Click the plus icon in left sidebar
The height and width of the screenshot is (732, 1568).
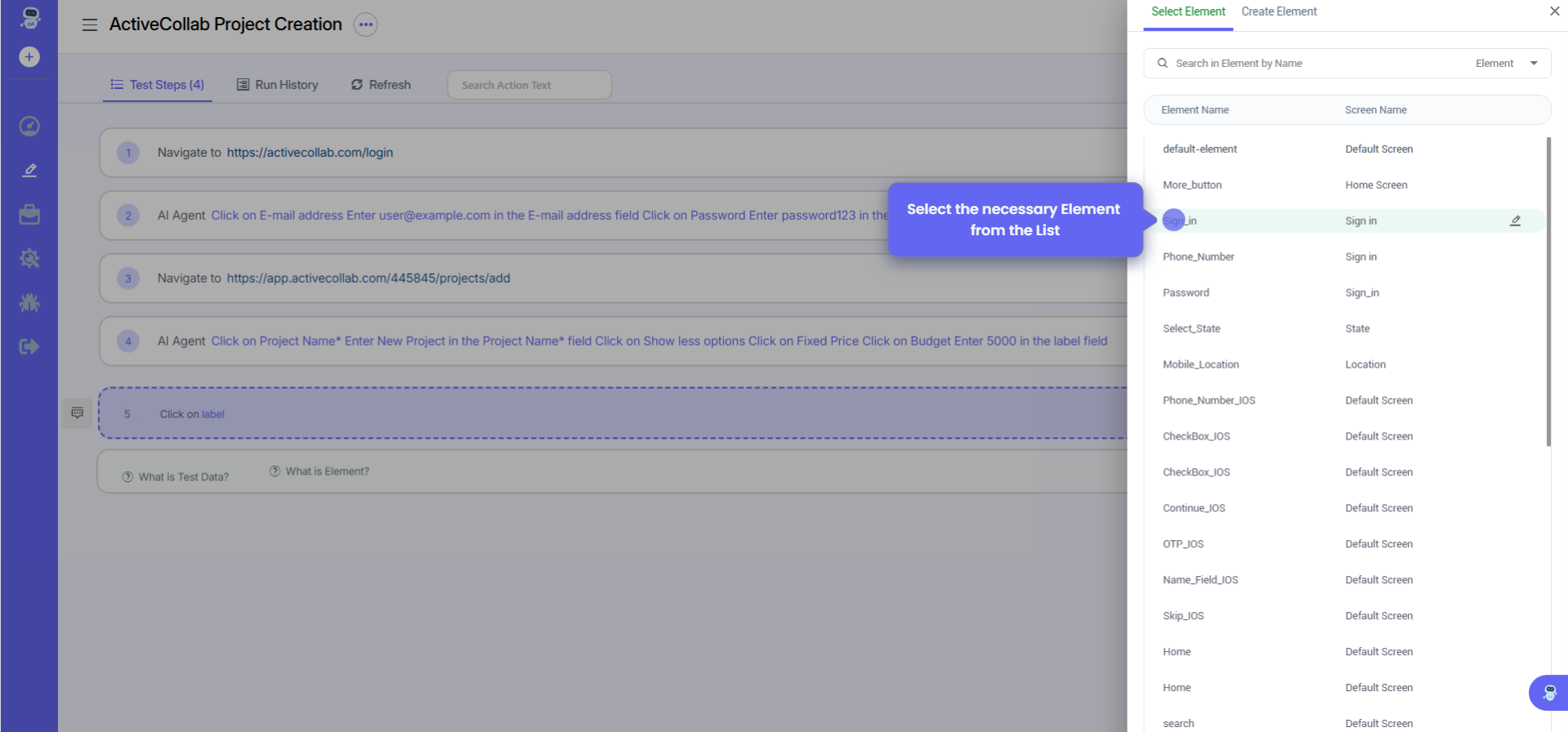(x=29, y=57)
